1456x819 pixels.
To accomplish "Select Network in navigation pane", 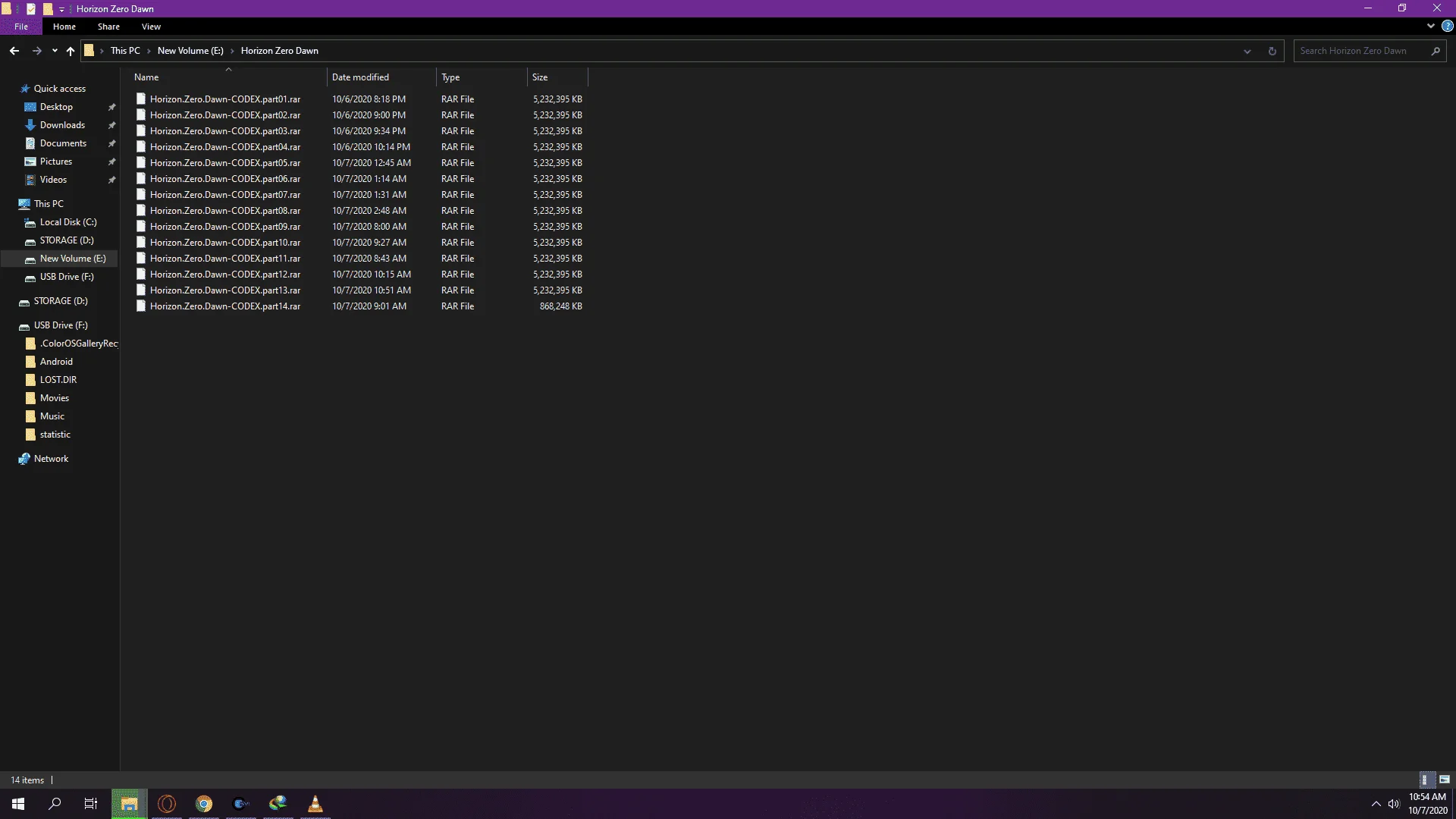I will [x=51, y=459].
